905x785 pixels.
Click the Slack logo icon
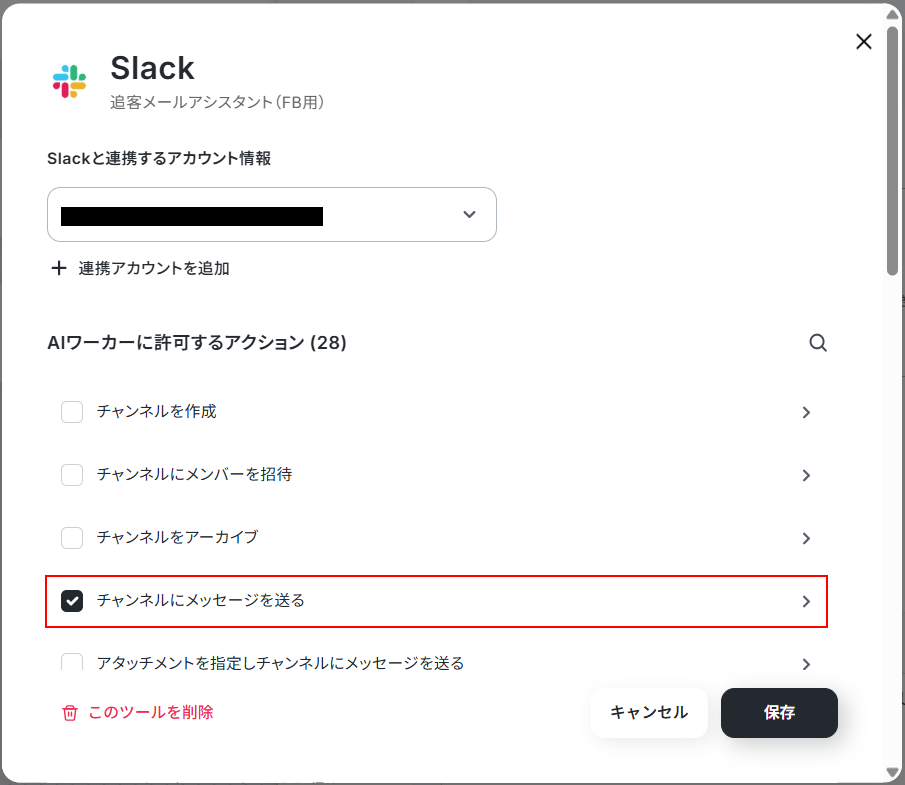click(x=69, y=81)
